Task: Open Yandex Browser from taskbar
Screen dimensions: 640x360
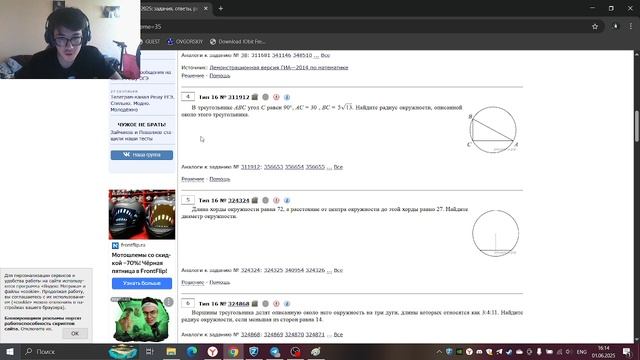Action: pos(212,351)
